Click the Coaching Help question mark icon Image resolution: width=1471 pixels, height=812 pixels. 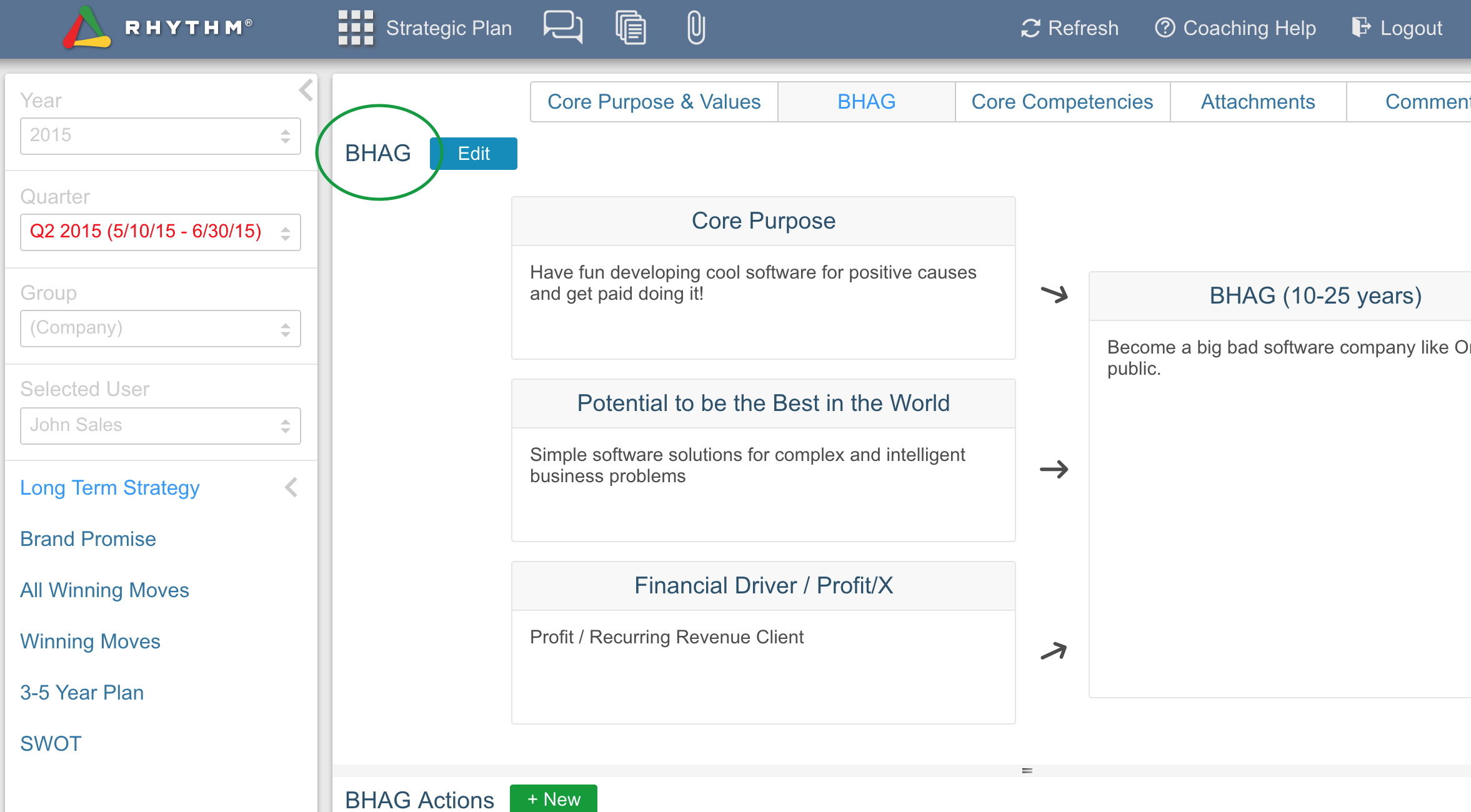[1165, 28]
